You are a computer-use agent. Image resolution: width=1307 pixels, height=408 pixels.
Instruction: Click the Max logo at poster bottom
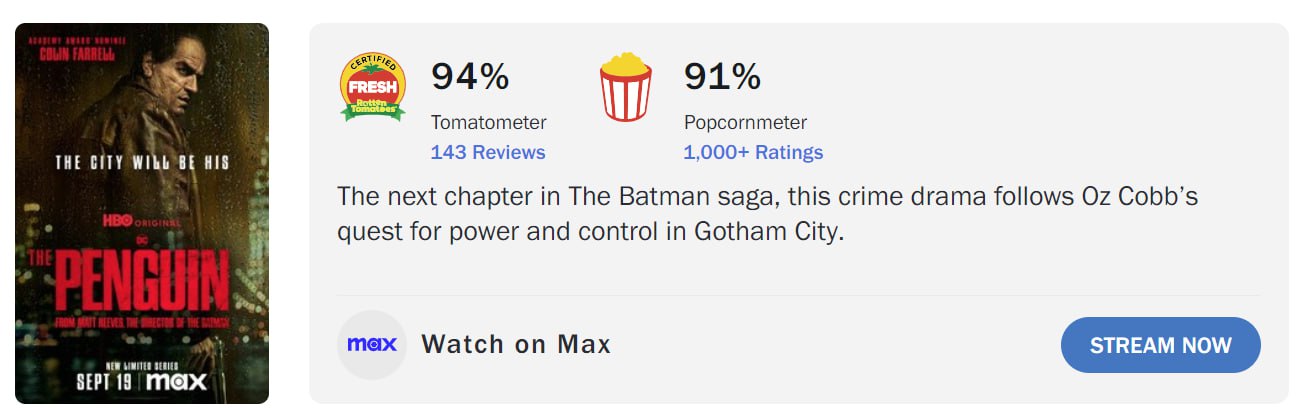177,381
